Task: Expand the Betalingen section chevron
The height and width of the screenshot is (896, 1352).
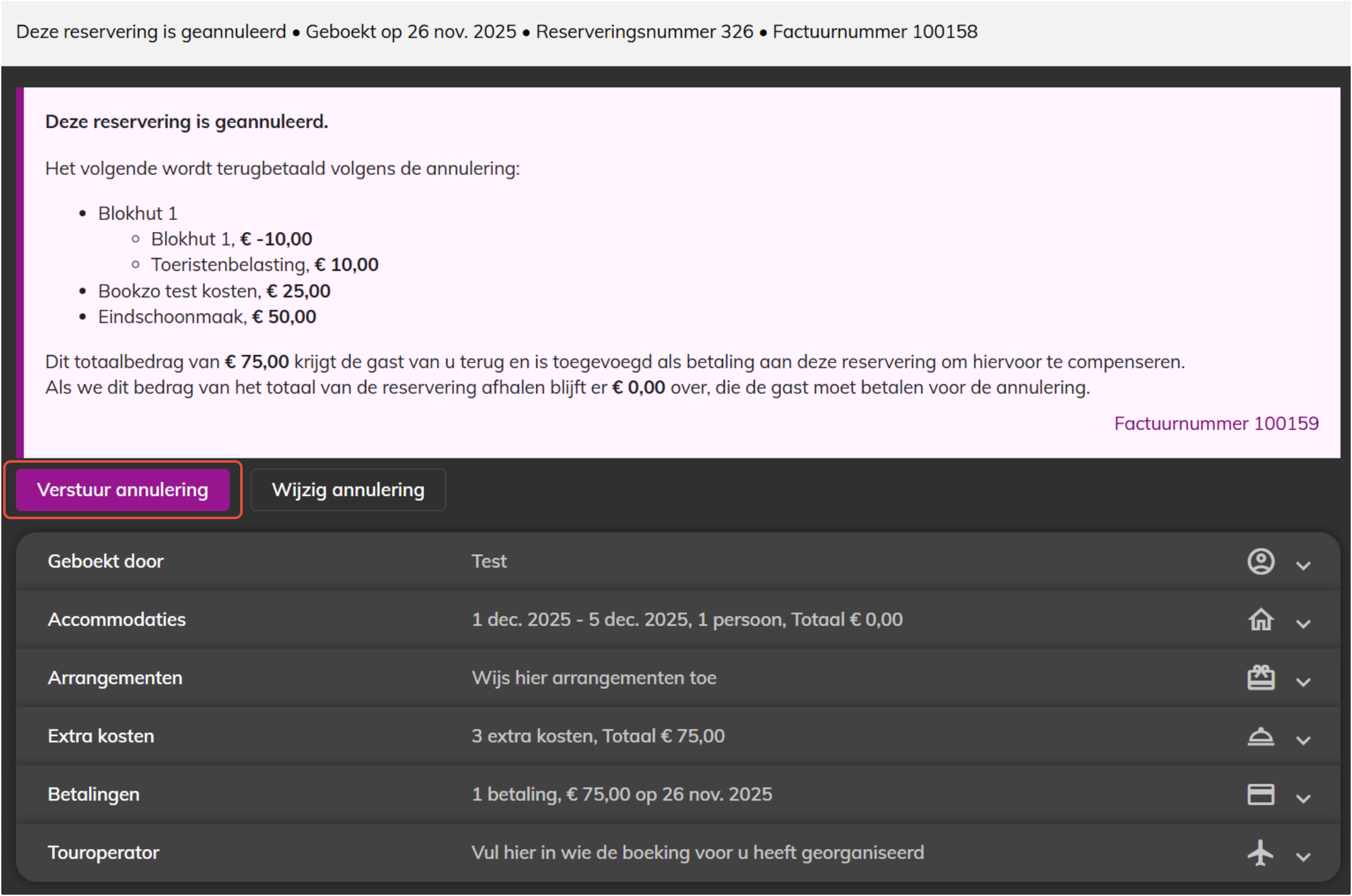Action: pos(1303,798)
